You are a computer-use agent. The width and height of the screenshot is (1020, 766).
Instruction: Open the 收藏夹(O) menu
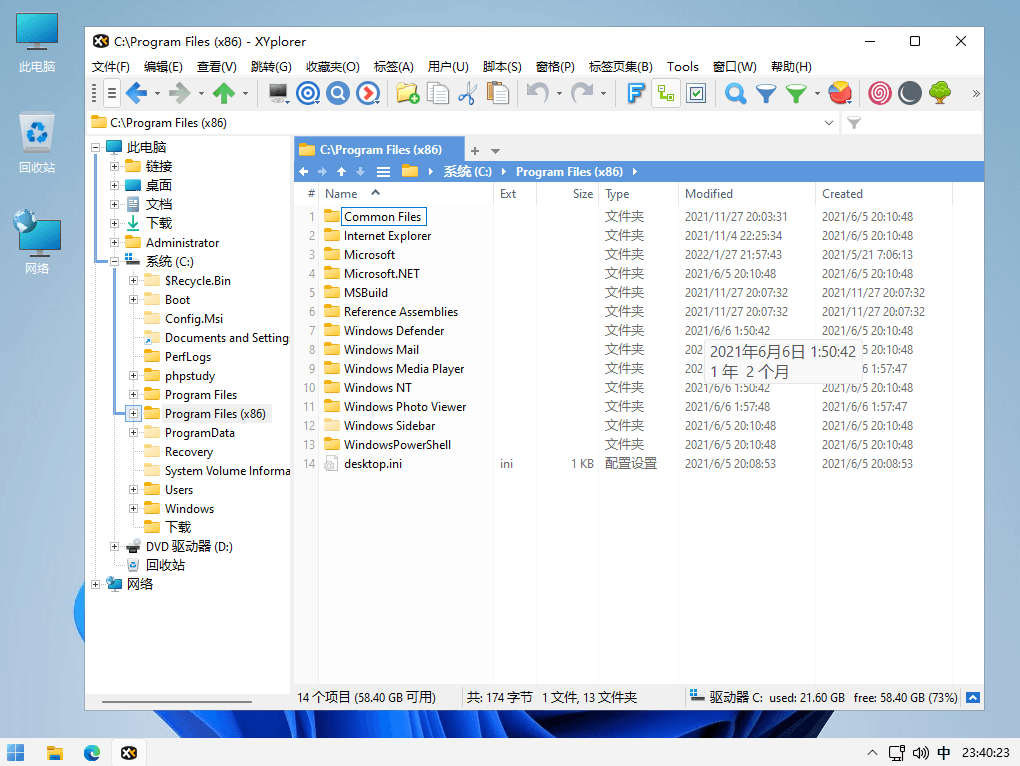tap(332, 66)
